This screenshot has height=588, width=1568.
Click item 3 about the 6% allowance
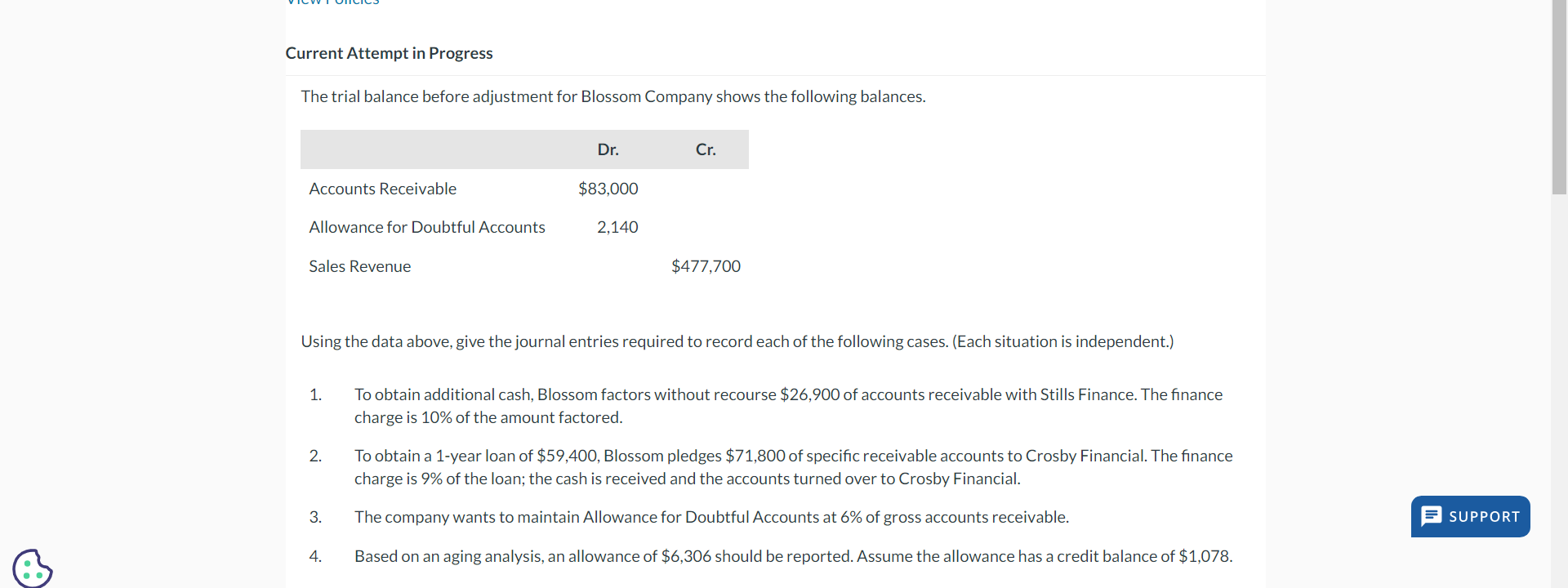[711, 517]
